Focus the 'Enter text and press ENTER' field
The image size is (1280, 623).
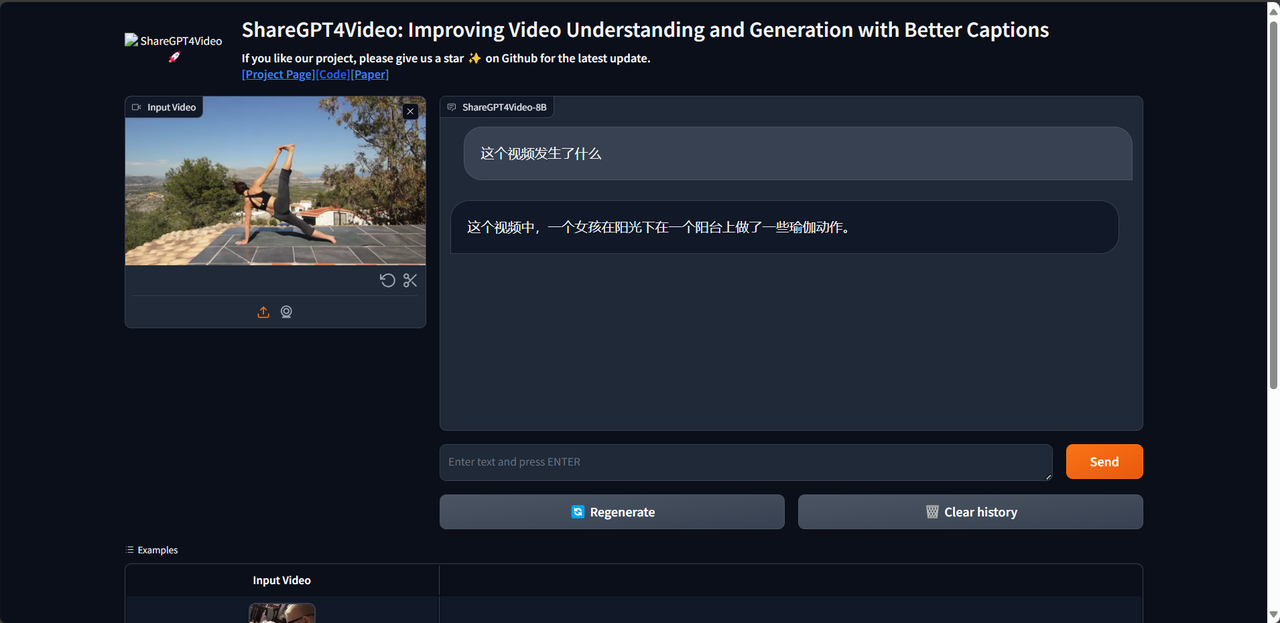pyautogui.click(x=745, y=462)
